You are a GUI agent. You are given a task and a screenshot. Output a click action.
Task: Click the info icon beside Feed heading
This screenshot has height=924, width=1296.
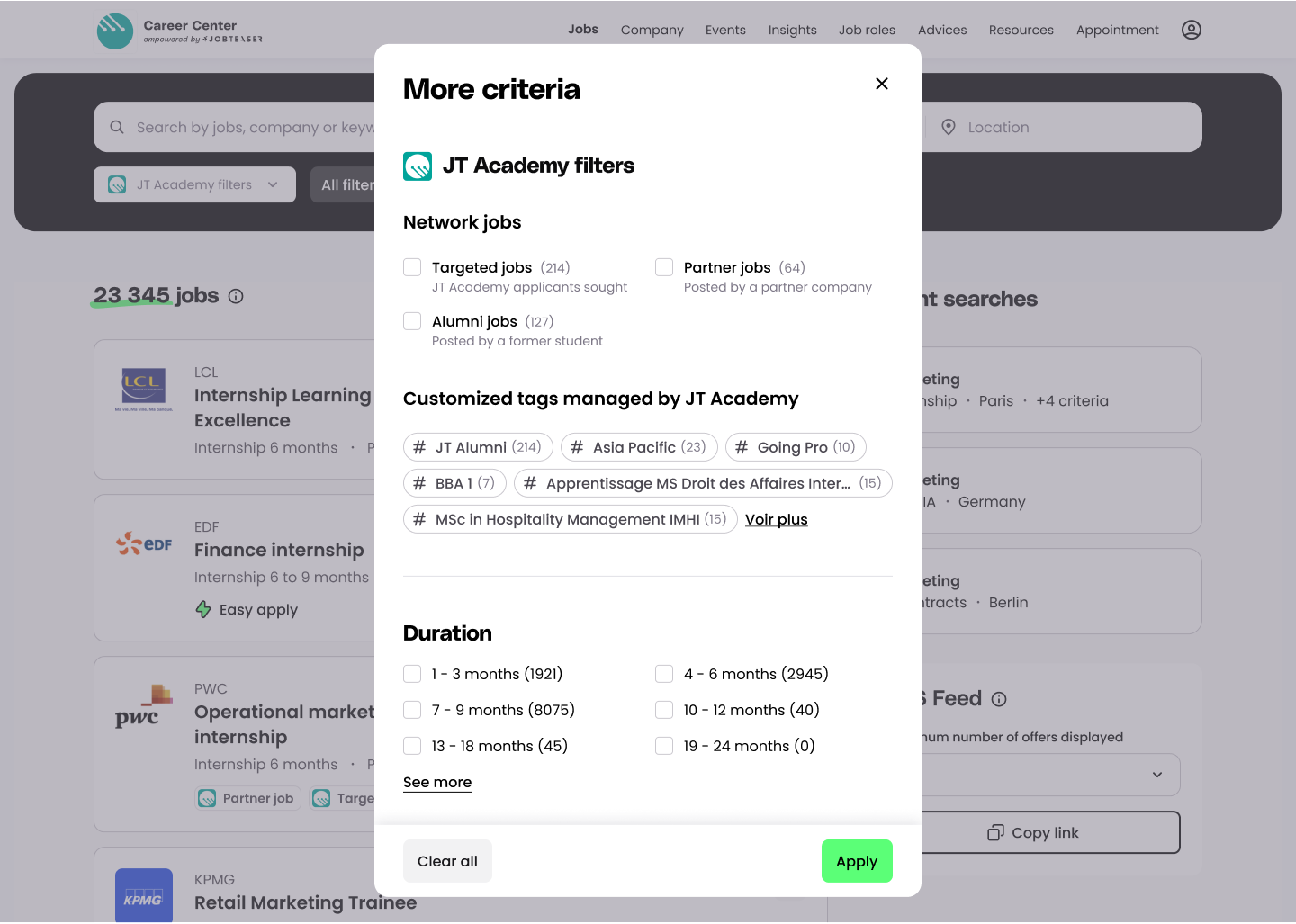[x=999, y=699]
